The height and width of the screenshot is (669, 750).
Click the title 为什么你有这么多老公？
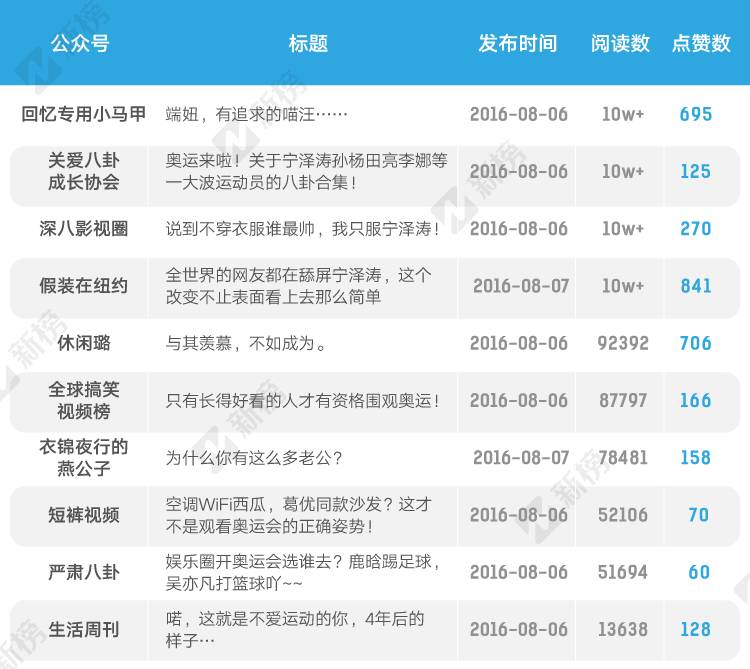(x=254, y=458)
